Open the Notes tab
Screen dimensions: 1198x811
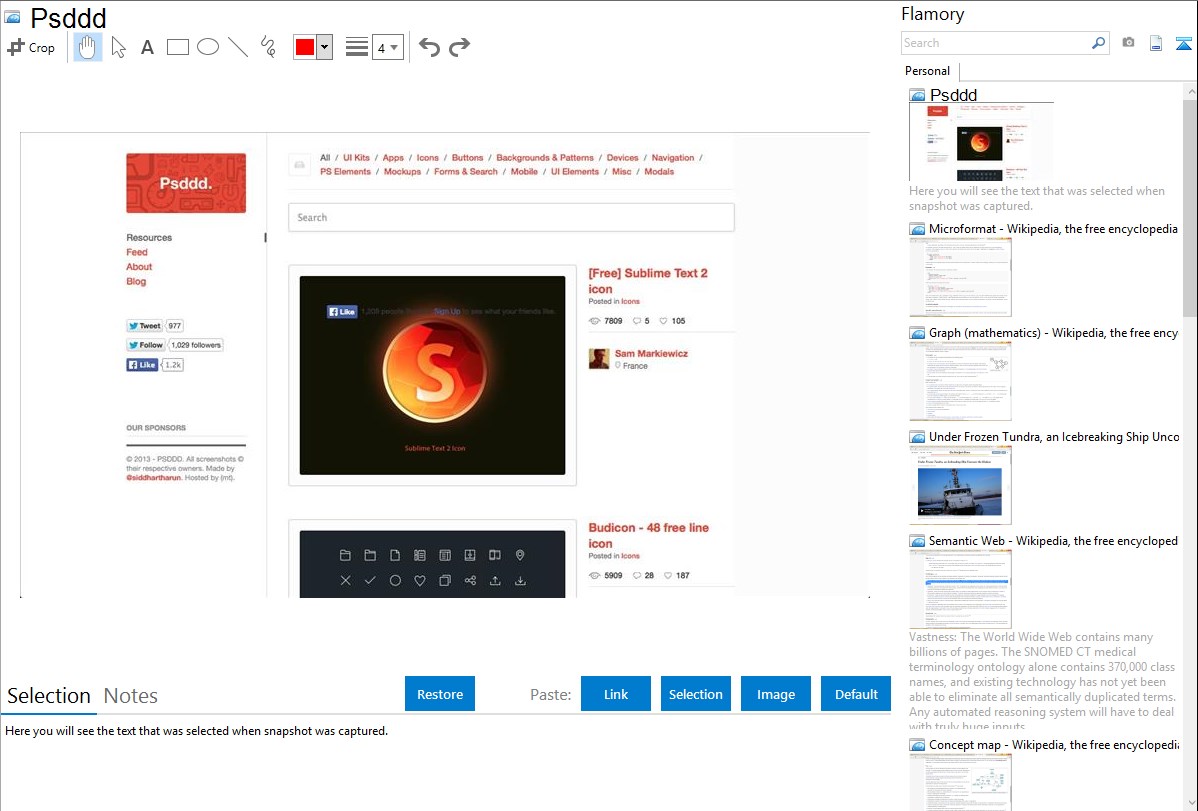pos(131,696)
